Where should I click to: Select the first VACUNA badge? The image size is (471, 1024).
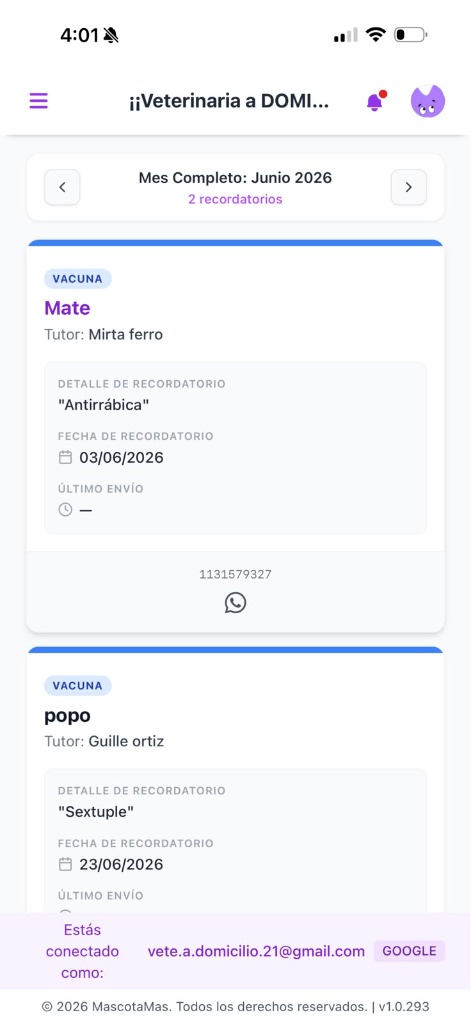[x=78, y=279]
